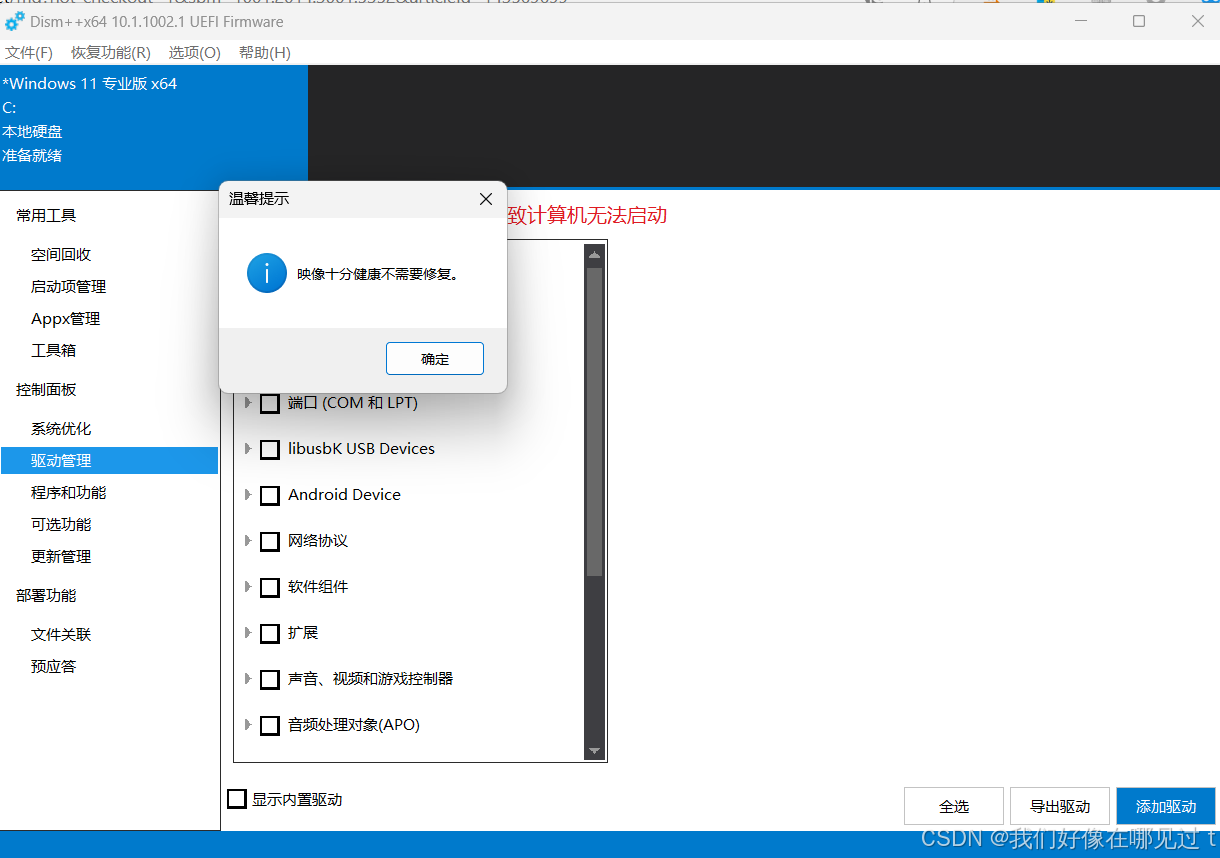Click the 添加驱动 button
The height and width of the screenshot is (858, 1220).
1166,806
